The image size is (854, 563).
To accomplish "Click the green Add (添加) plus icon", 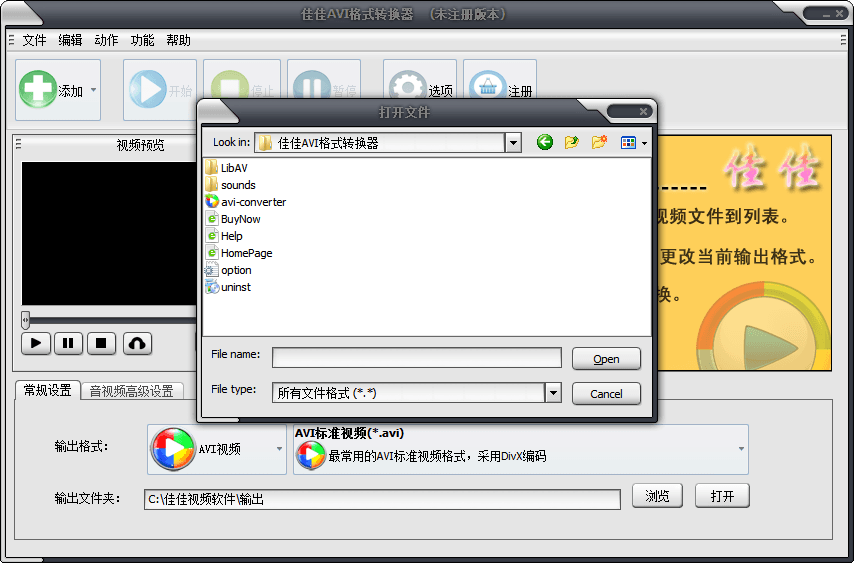I will (37, 90).
